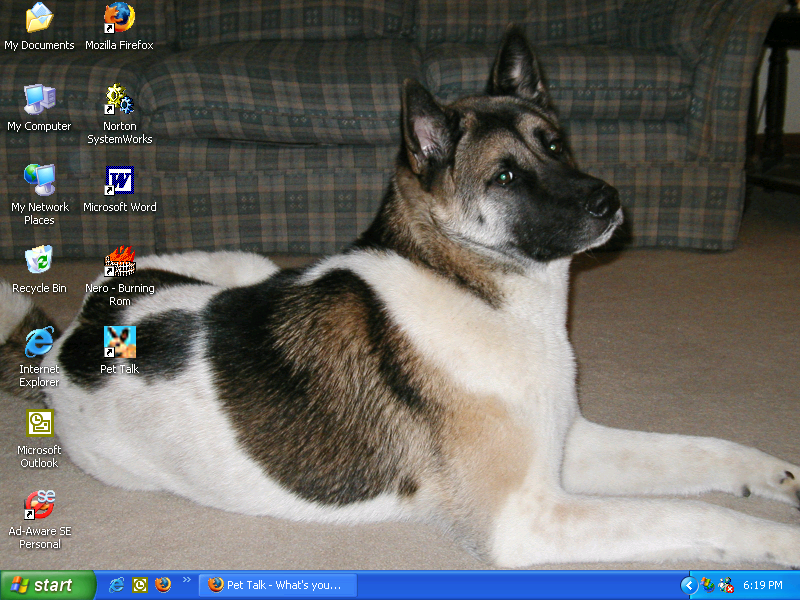This screenshot has width=800, height=600.
Task: Launch Firefox from the Quick Launch bar
Action: point(163,585)
